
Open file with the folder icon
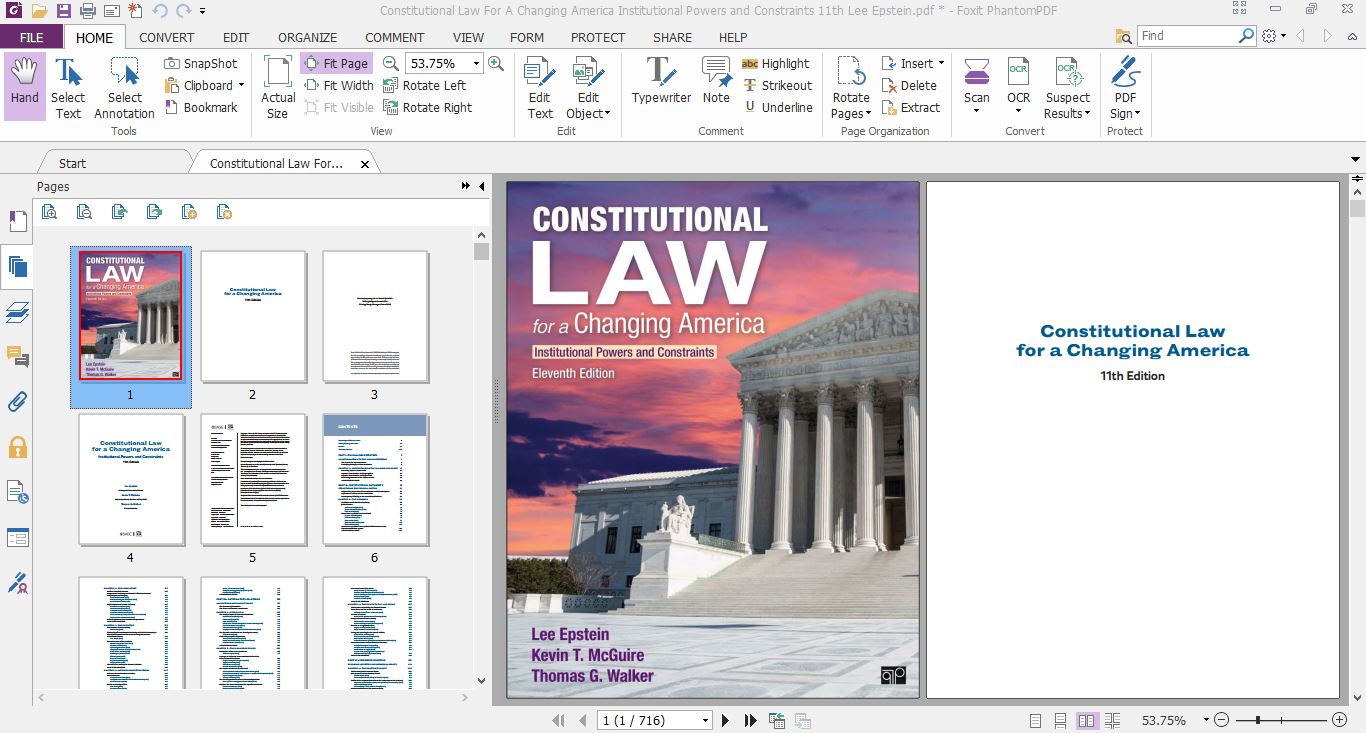(39, 11)
